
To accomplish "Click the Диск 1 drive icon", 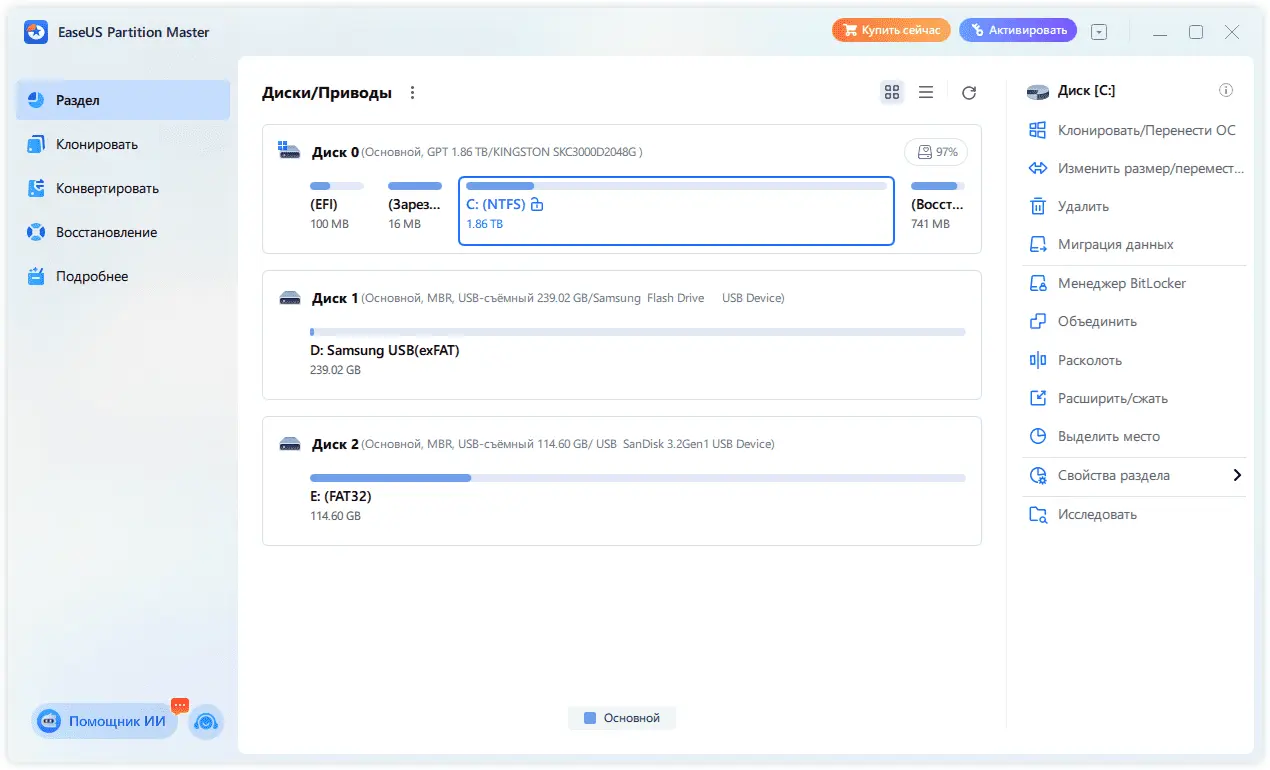I will [290, 298].
